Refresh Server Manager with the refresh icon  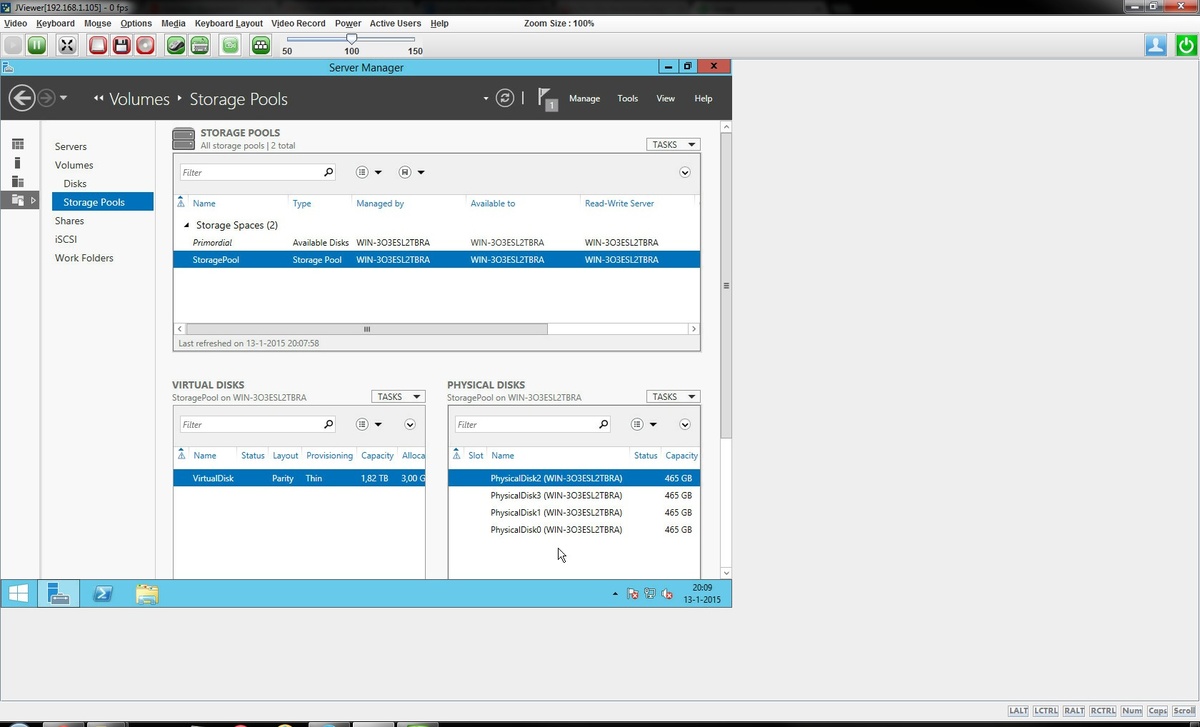(505, 98)
